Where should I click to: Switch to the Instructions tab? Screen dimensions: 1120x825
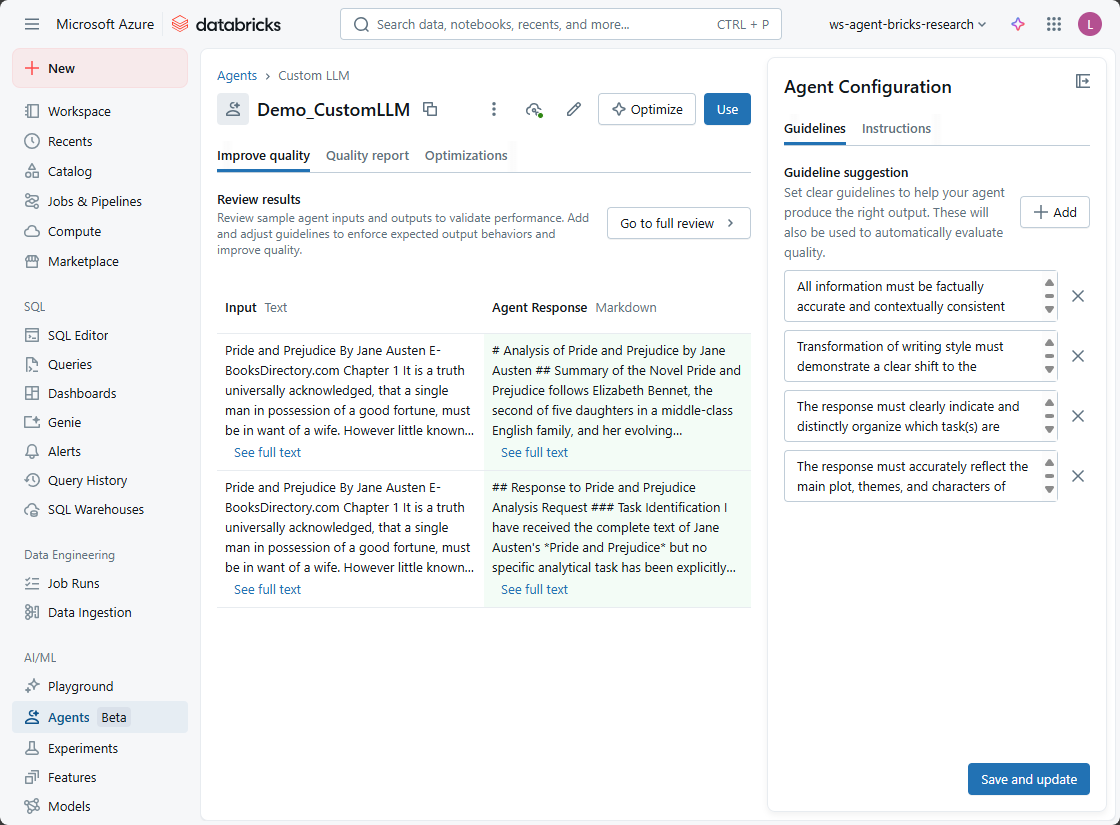pyautogui.click(x=896, y=128)
